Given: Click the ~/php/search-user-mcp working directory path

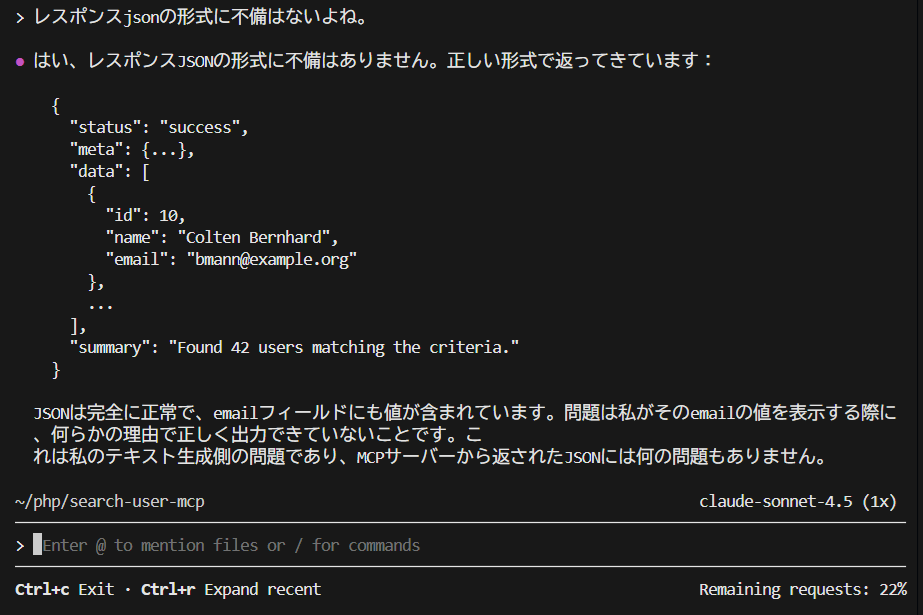Looking at the screenshot, I should (x=110, y=501).
